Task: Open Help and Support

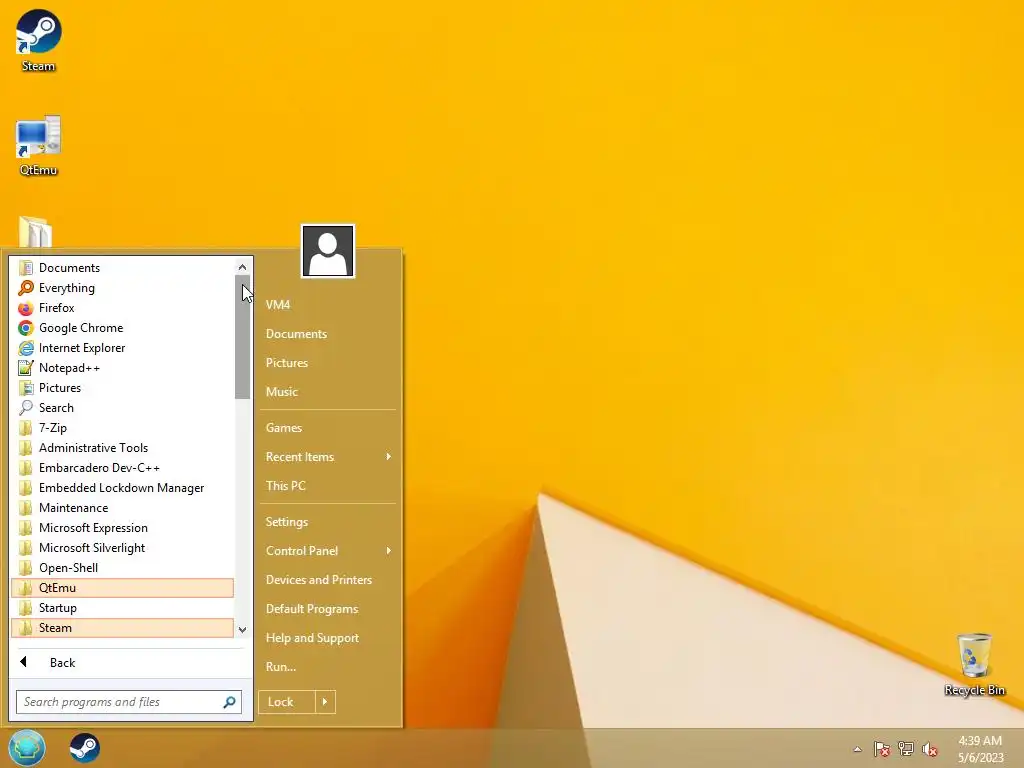Action: click(x=328, y=638)
